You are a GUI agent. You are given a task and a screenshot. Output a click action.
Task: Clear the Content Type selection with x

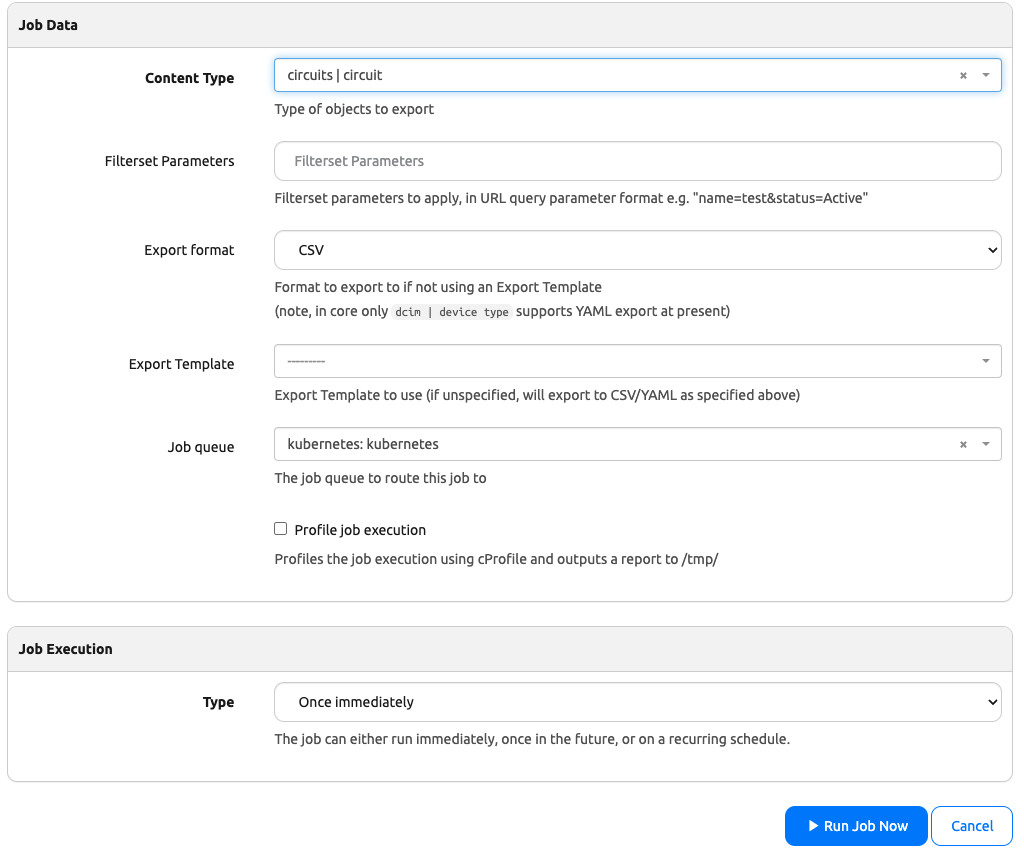click(963, 76)
